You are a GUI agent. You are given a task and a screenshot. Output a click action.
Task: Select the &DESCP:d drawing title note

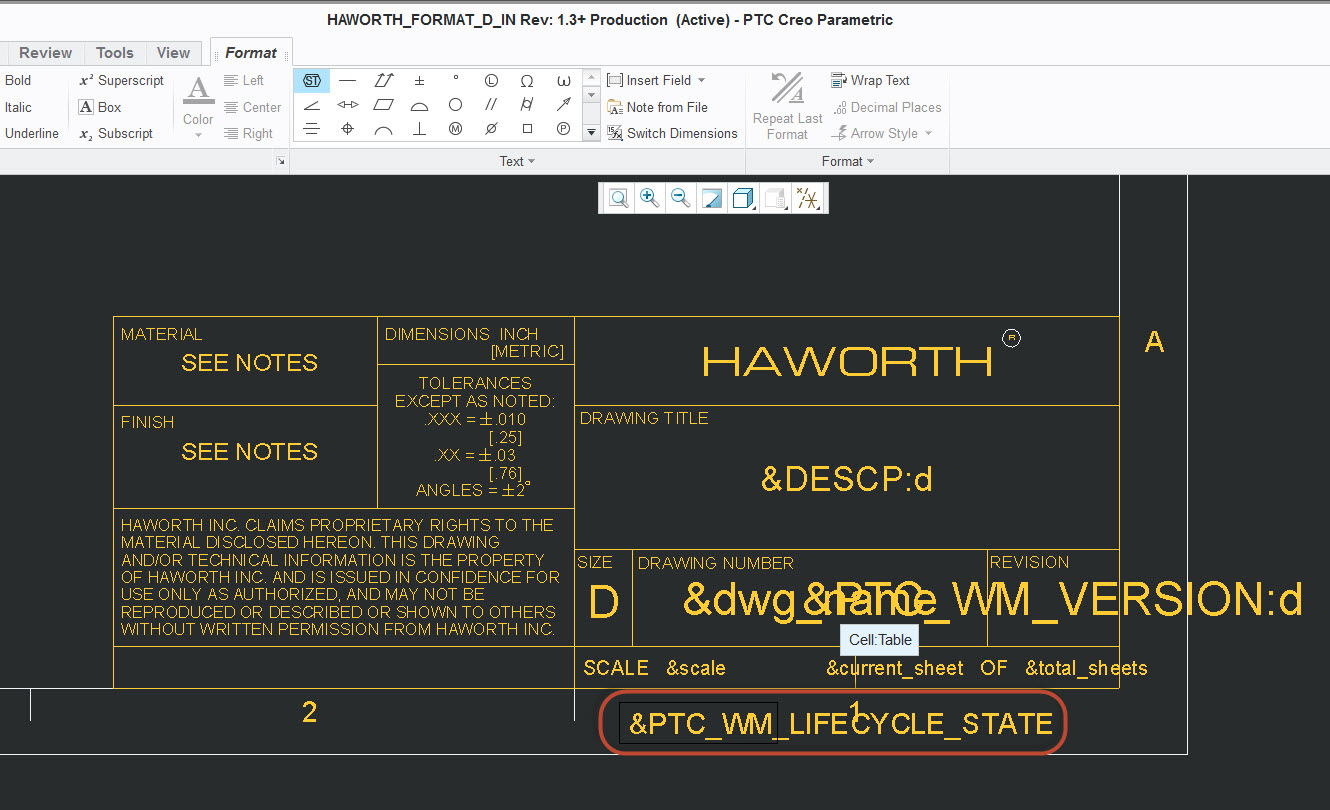click(x=847, y=480)
